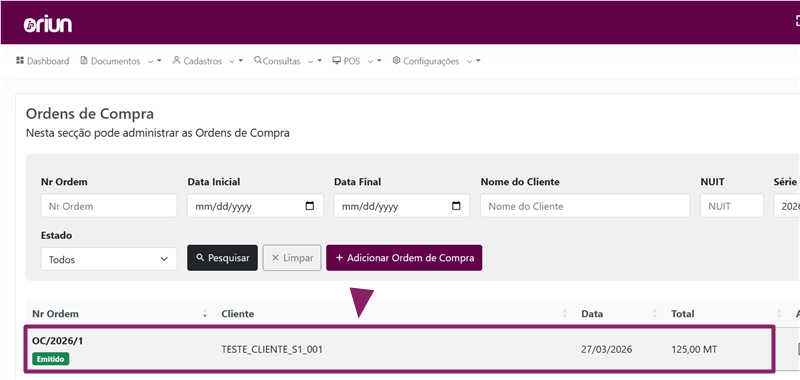Viewport: 800px width, 380px height.
Task: Open the Estado dropdown showing Todos
Action: pos(109,259)
